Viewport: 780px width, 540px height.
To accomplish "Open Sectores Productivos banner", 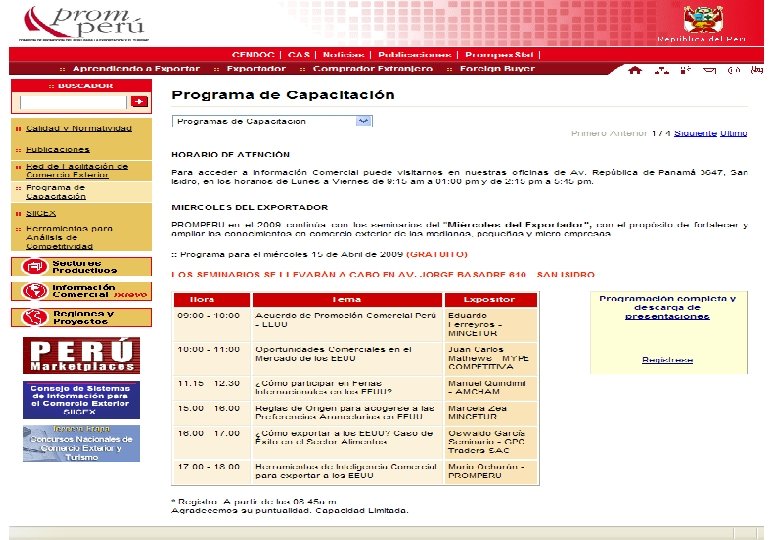I will click(82, 267).
